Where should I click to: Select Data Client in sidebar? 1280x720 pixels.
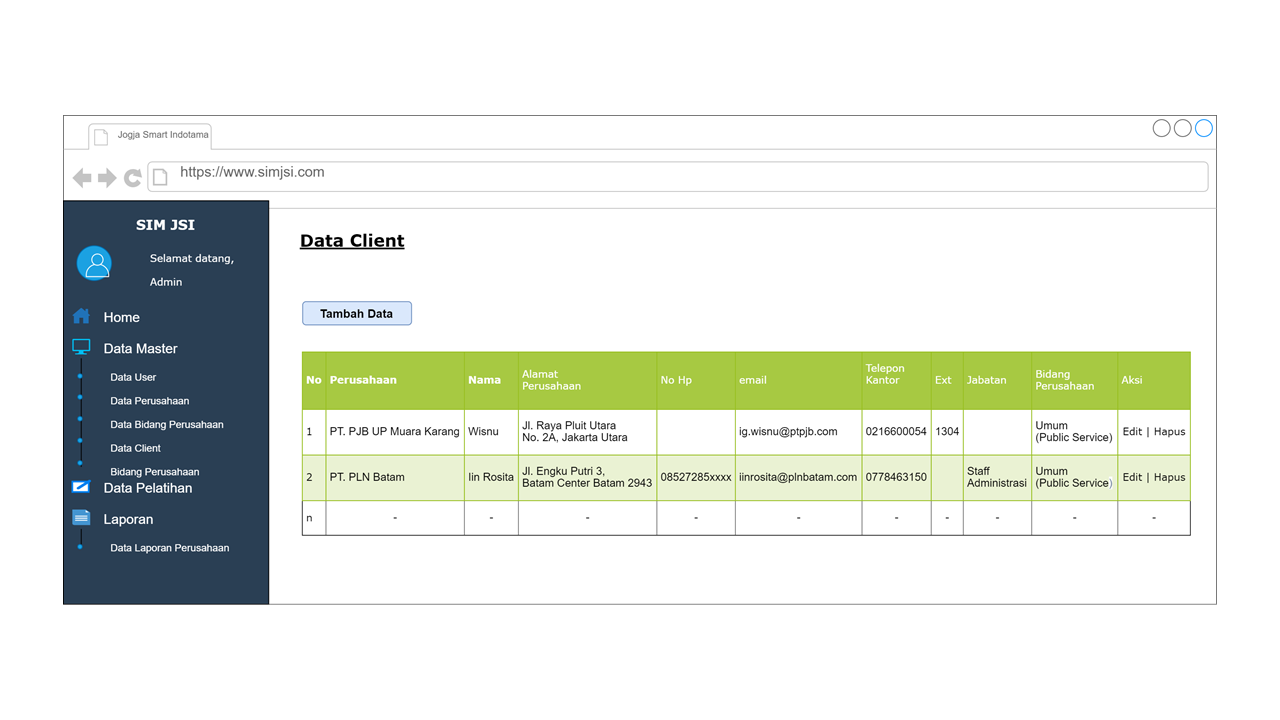(135, 449)
